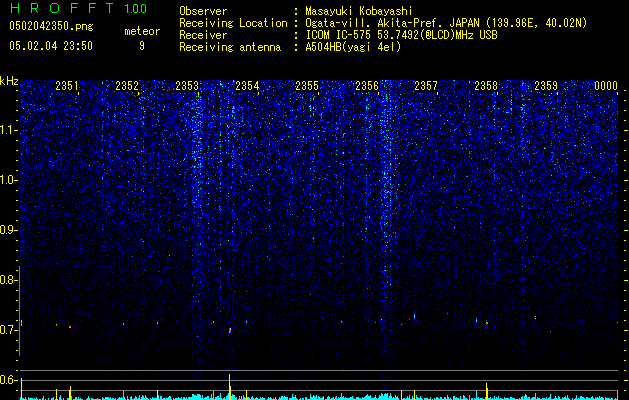Image resolution: width=629 pixels, height=400 pixels.
Task: Click the 1.0 kHz axis label
Action: pyautogui.click(x=8, y=180)
